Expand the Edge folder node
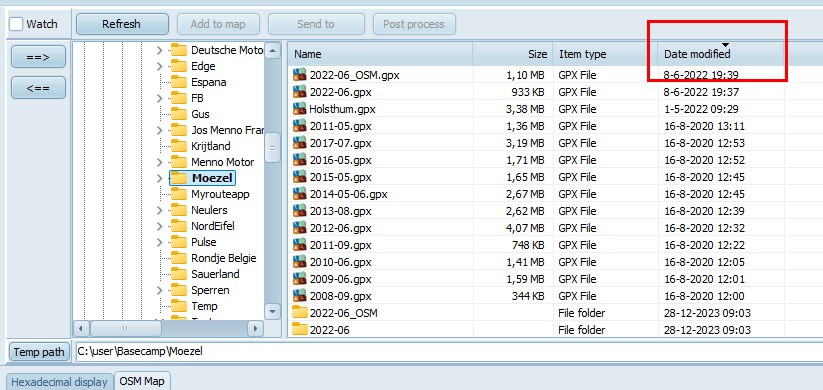Viewport: 823px width, 390px height. (x=160, y=66)
